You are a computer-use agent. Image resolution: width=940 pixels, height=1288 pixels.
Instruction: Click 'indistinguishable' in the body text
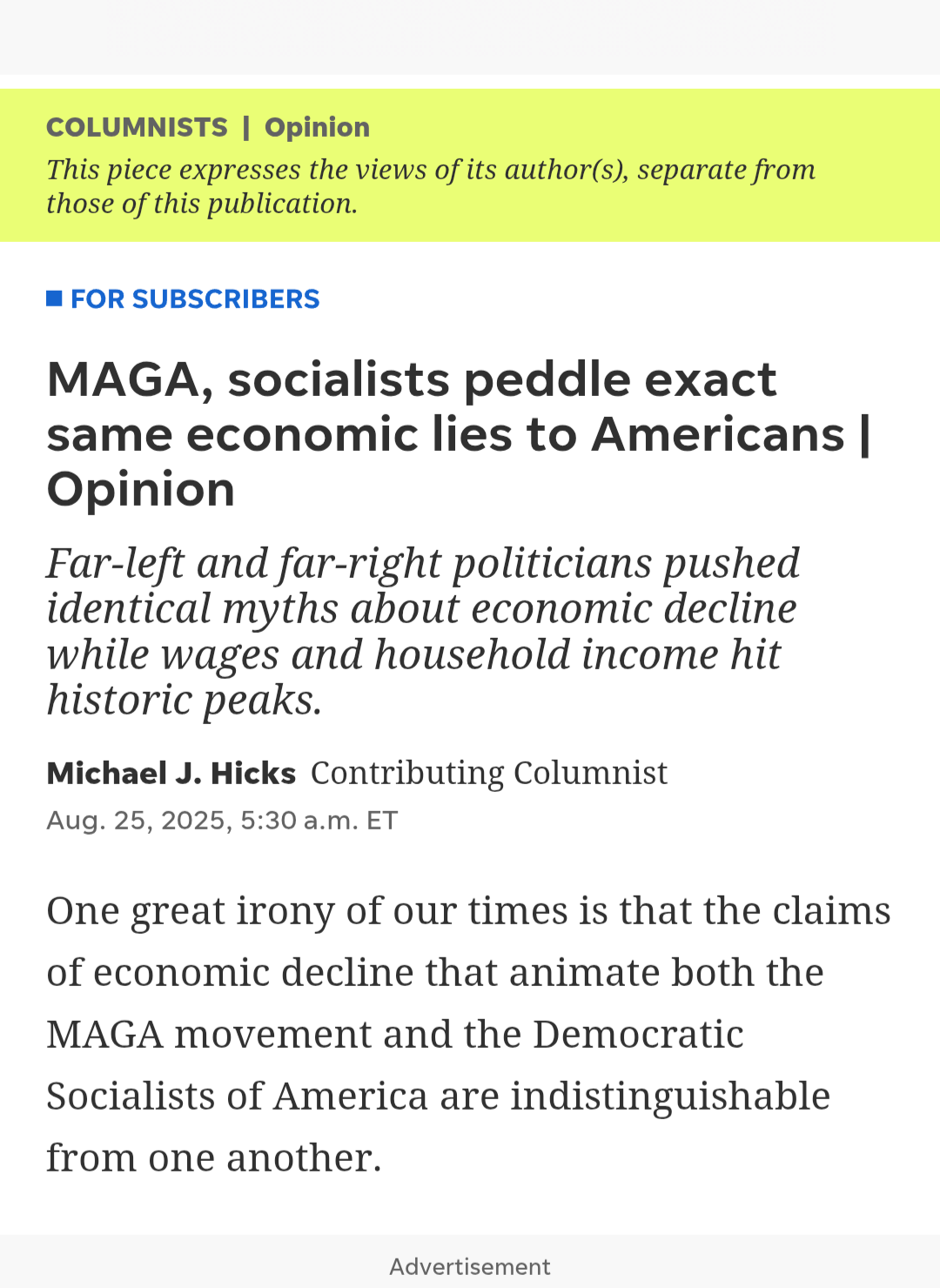pos(670,1097)
